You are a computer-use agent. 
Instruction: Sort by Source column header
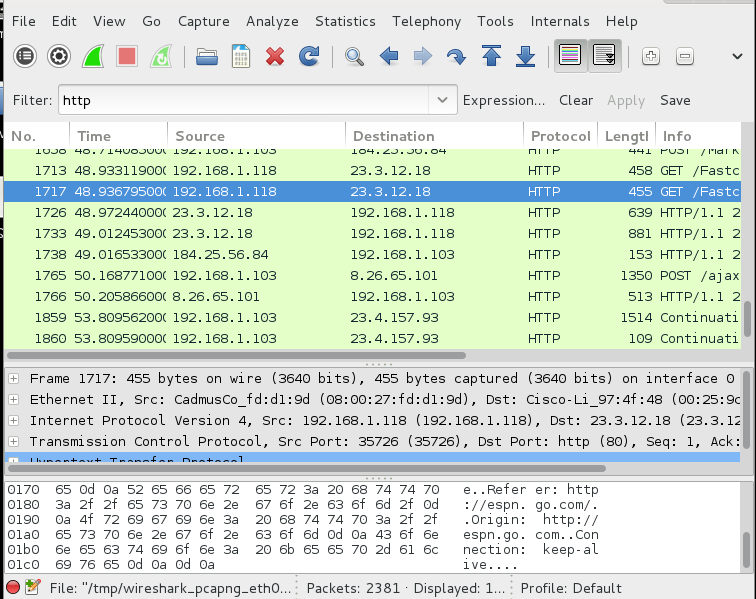(256, 136)
